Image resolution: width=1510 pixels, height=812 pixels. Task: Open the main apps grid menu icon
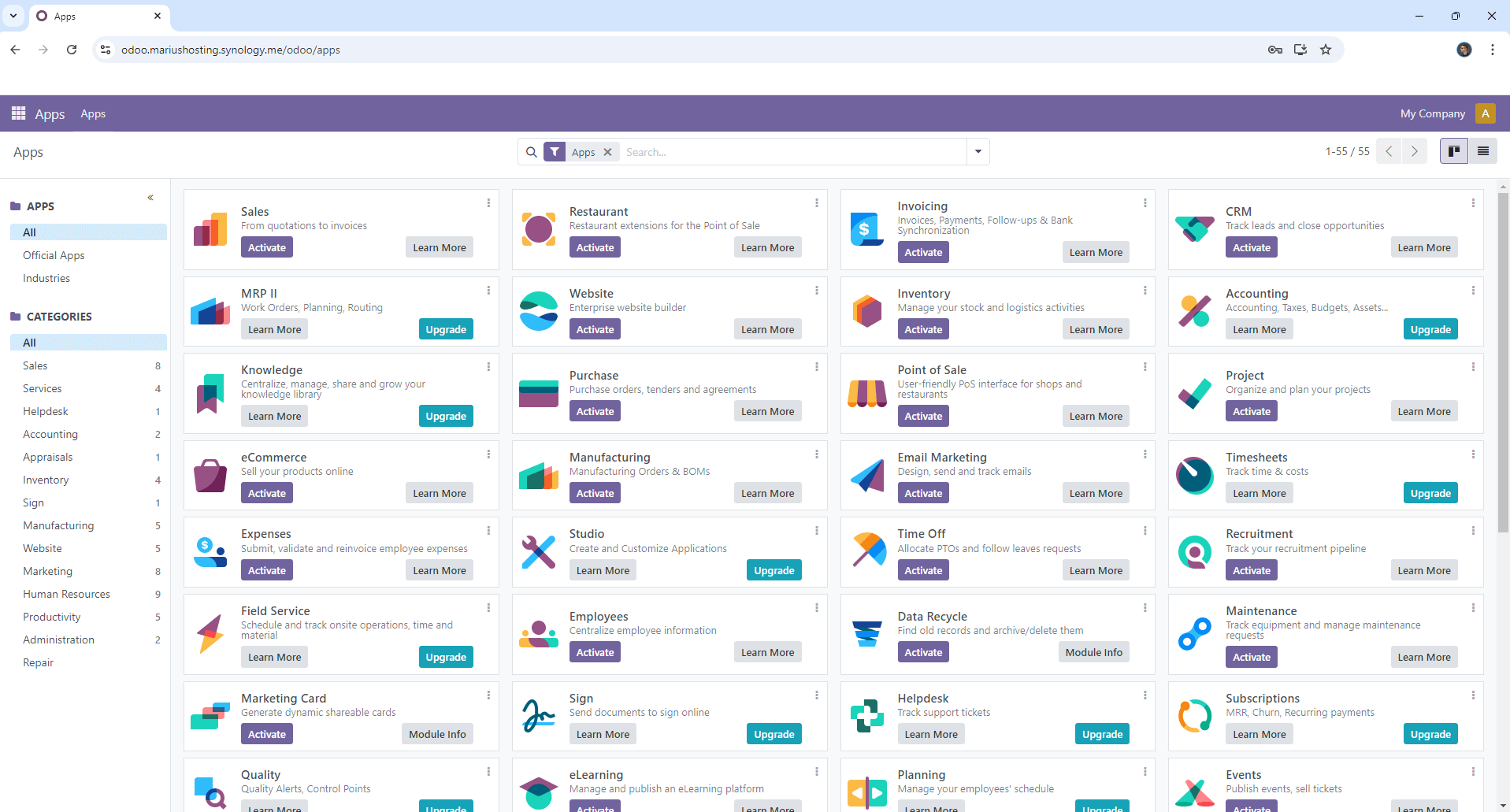[18, 113]
